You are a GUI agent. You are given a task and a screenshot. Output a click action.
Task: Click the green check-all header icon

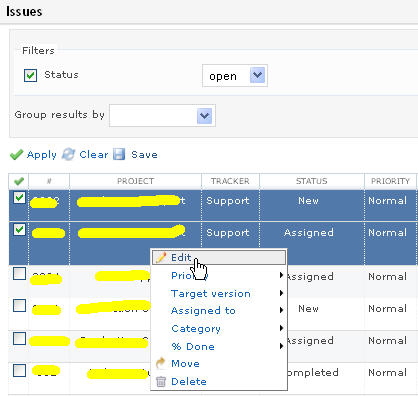point(19,181)
